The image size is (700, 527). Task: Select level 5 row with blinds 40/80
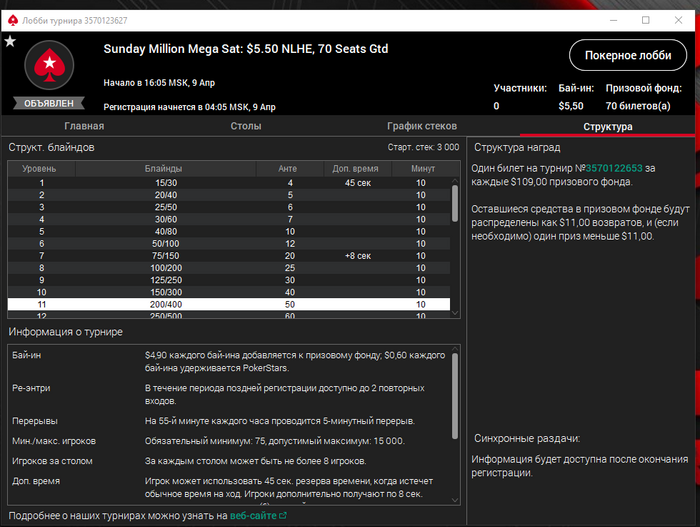coord(229,231)
